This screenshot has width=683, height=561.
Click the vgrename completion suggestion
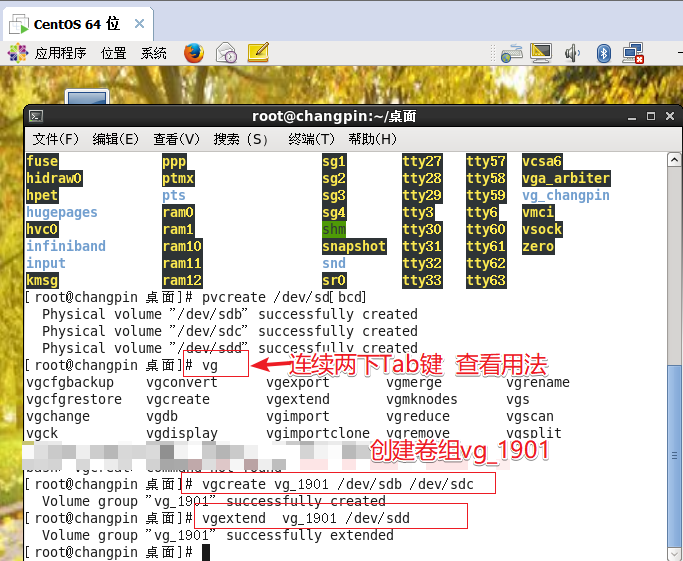538,382
